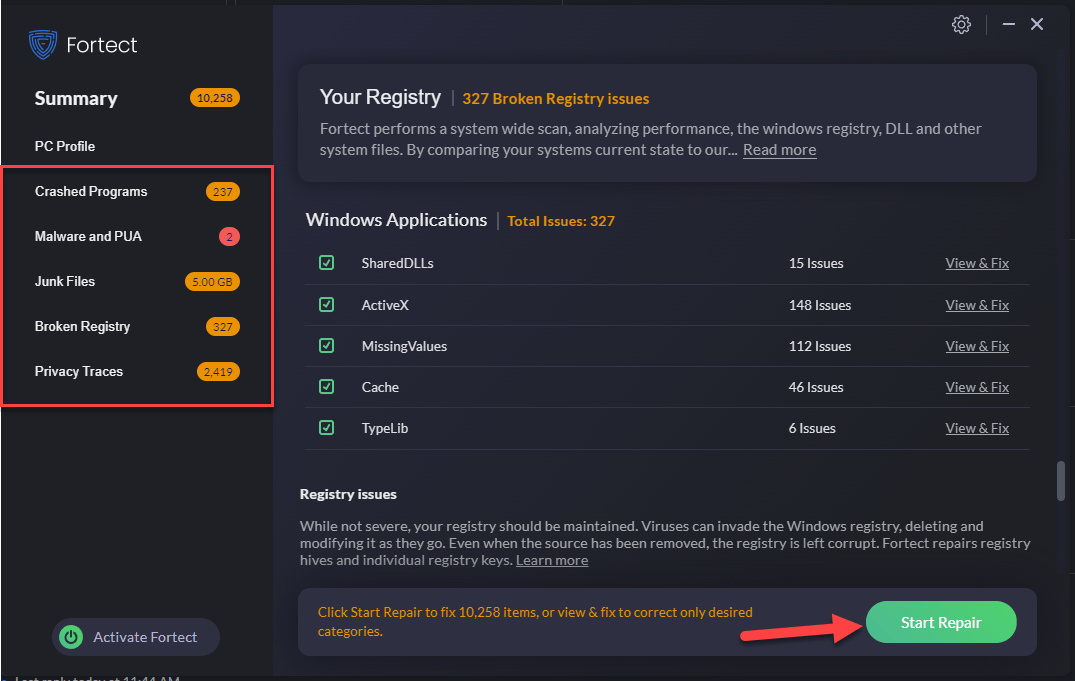Uncheck the SharedDLLs checkbox
This screenshot has width=1075, height=681.
[x=326, y=263]
